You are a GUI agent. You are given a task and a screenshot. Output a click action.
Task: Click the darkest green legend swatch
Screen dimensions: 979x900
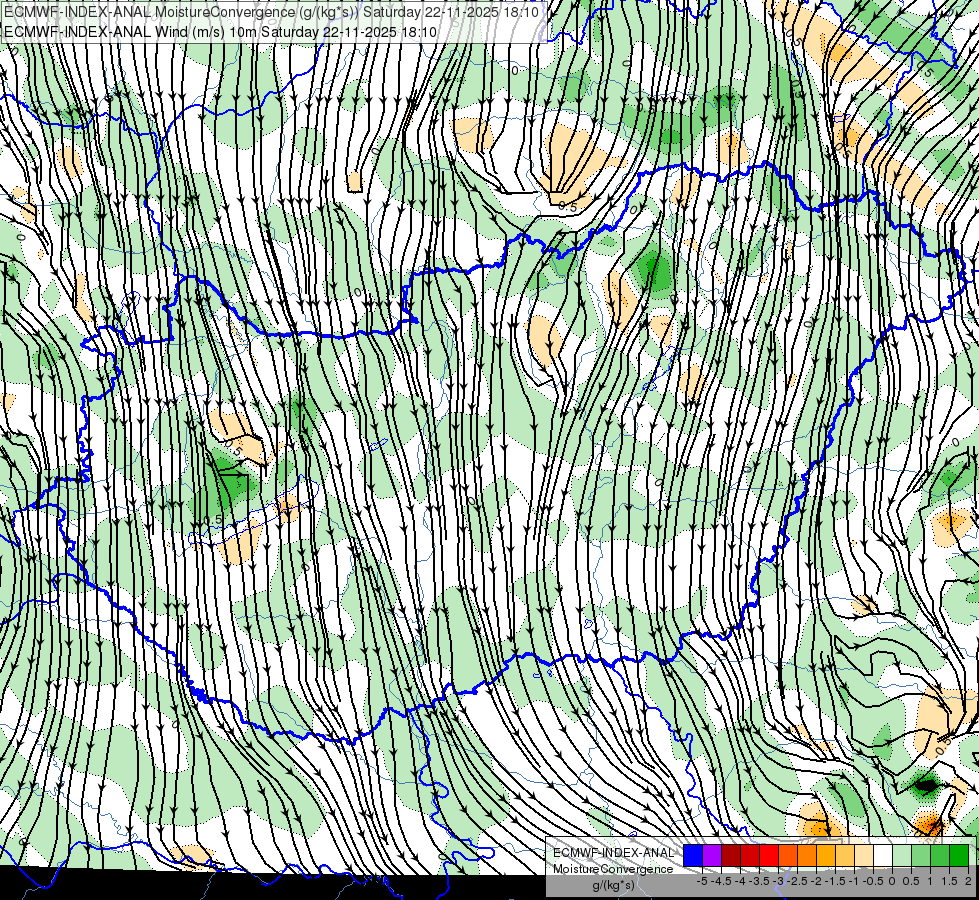click(x=959, y=855)
